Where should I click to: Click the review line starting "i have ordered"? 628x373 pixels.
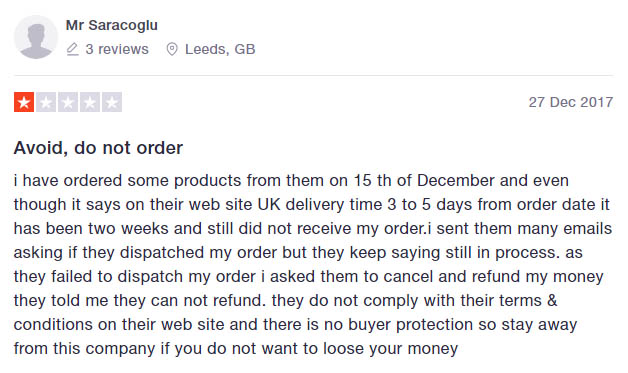pos(291,181)
